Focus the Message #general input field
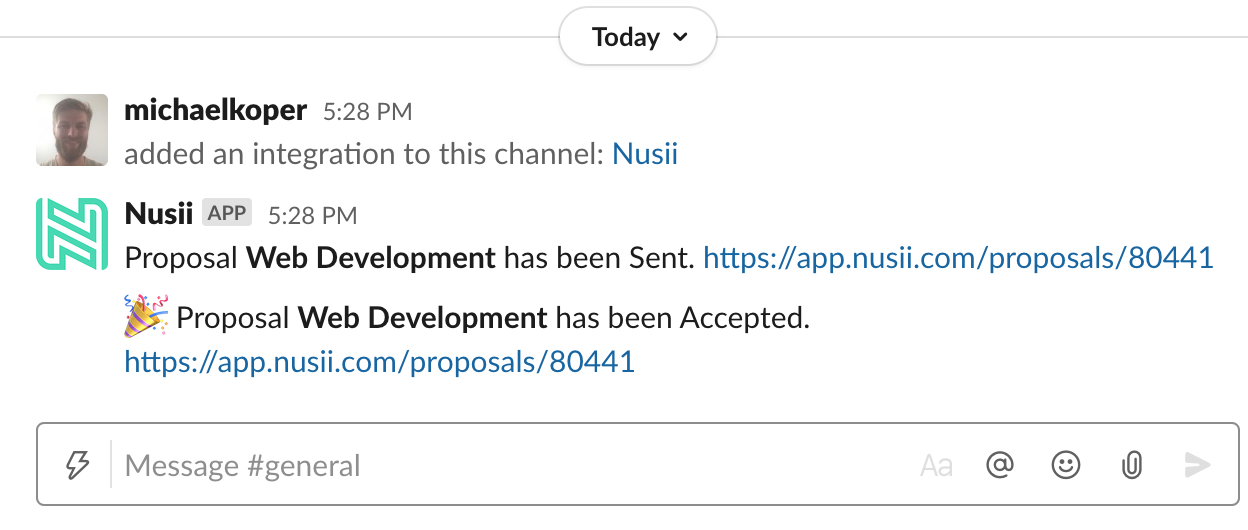 point(500,465)
